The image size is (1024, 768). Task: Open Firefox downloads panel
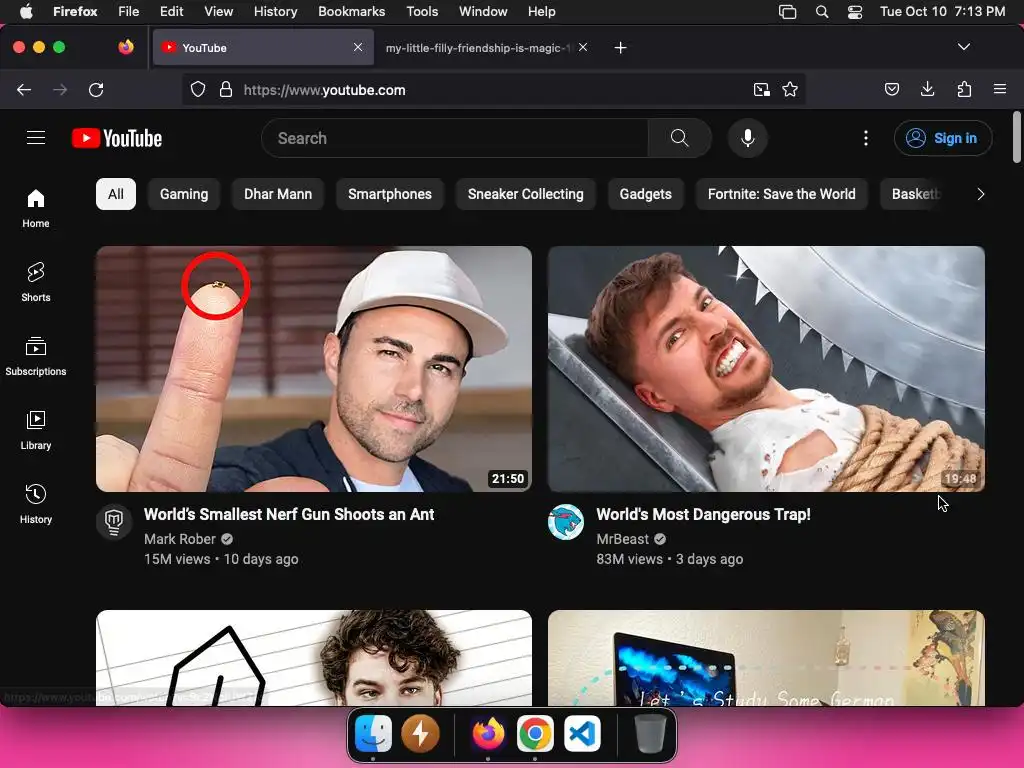point(927,89)
